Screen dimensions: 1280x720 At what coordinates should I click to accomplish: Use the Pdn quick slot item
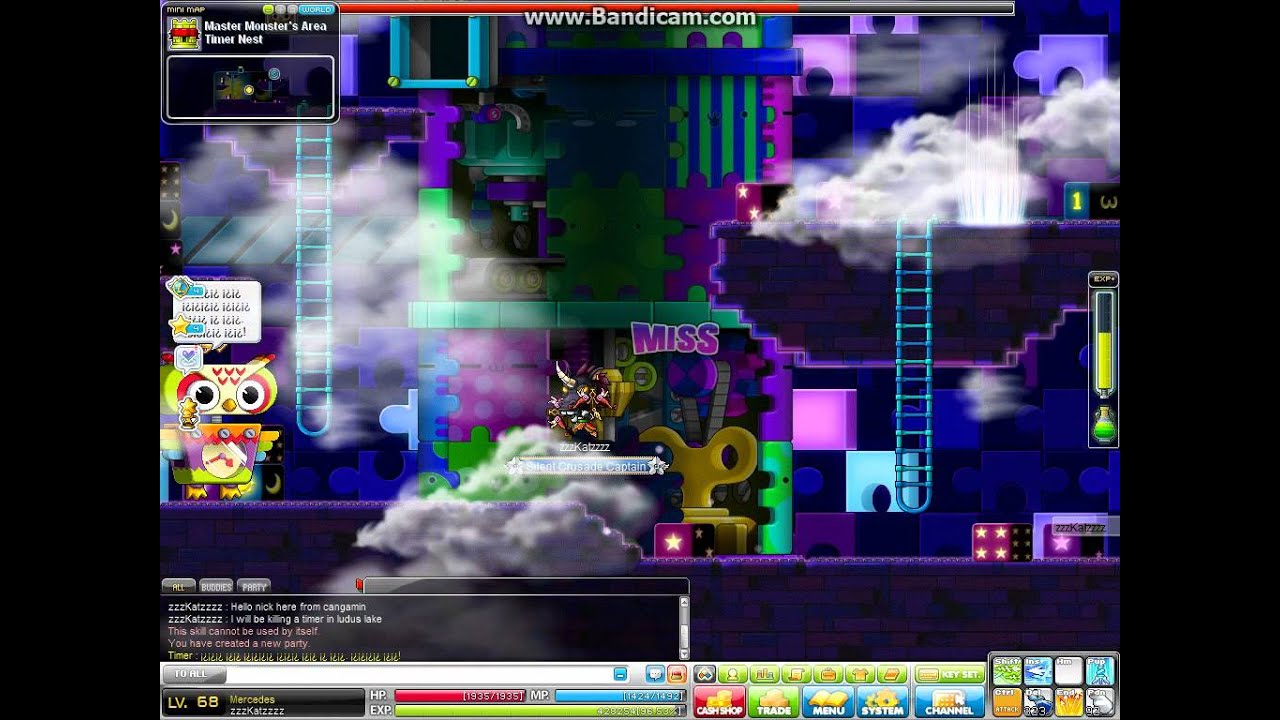point(1100,702)
